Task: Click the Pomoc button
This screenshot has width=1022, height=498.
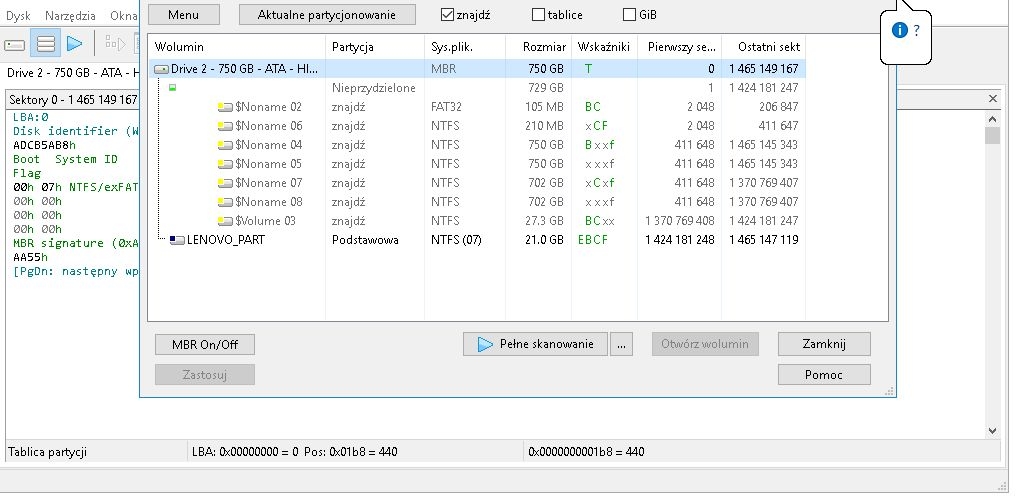Action: 824,375
